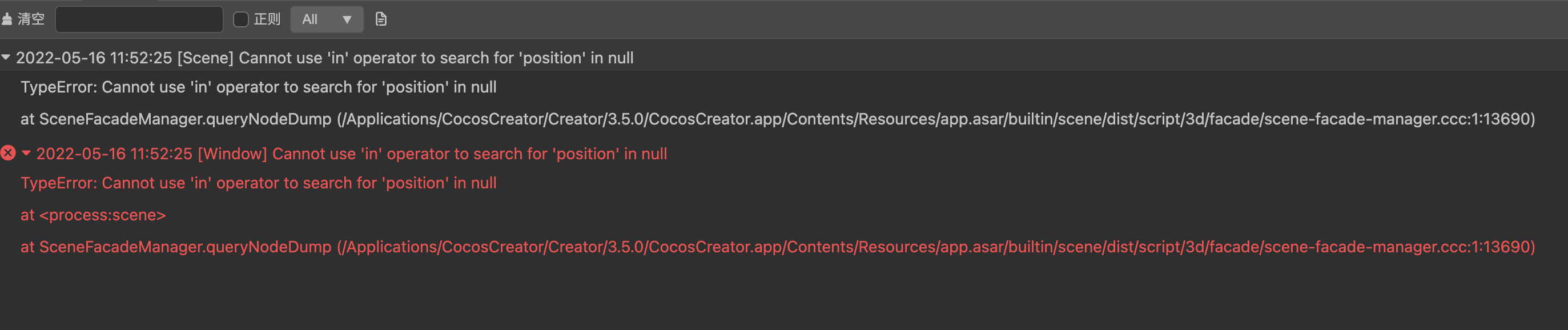The width and height of the screenshot is (1568, 330).
Task: Click the red error X icon
Action: 8,154
